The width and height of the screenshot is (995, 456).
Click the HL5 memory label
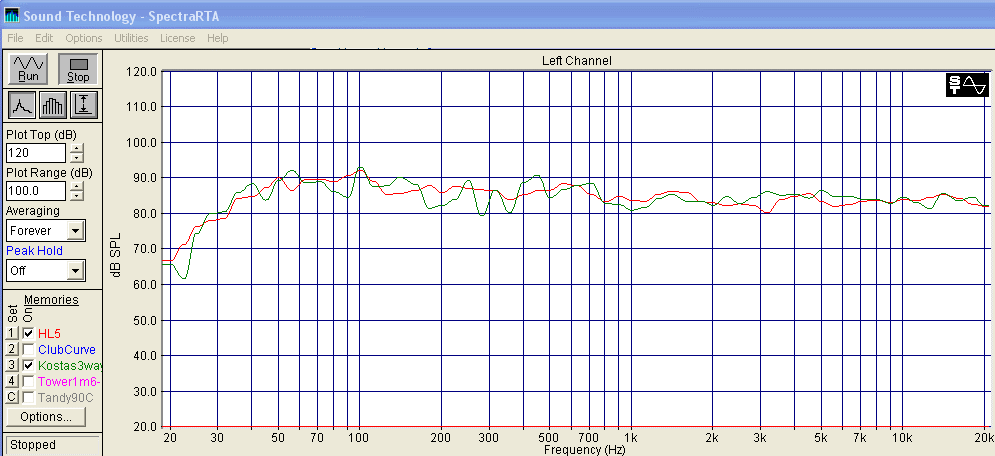coord(49,333)
